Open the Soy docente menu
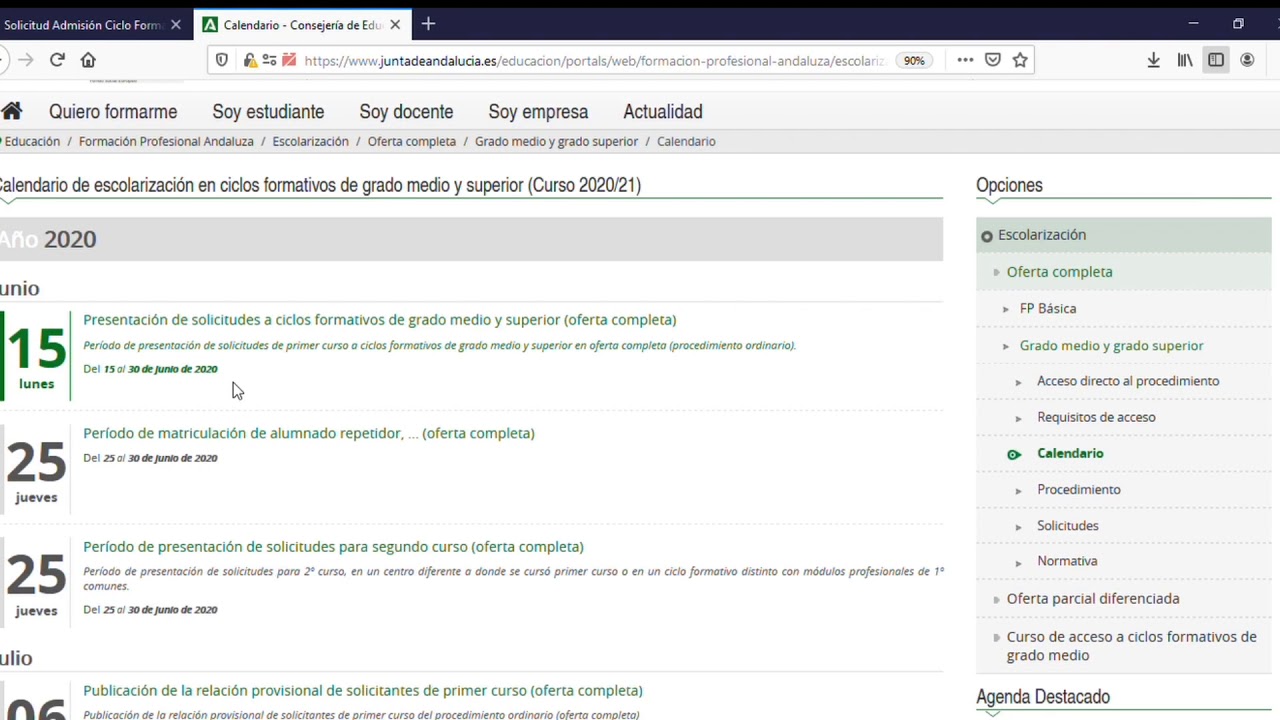The width and height of the screenshot is (1280, 720). 406,111
